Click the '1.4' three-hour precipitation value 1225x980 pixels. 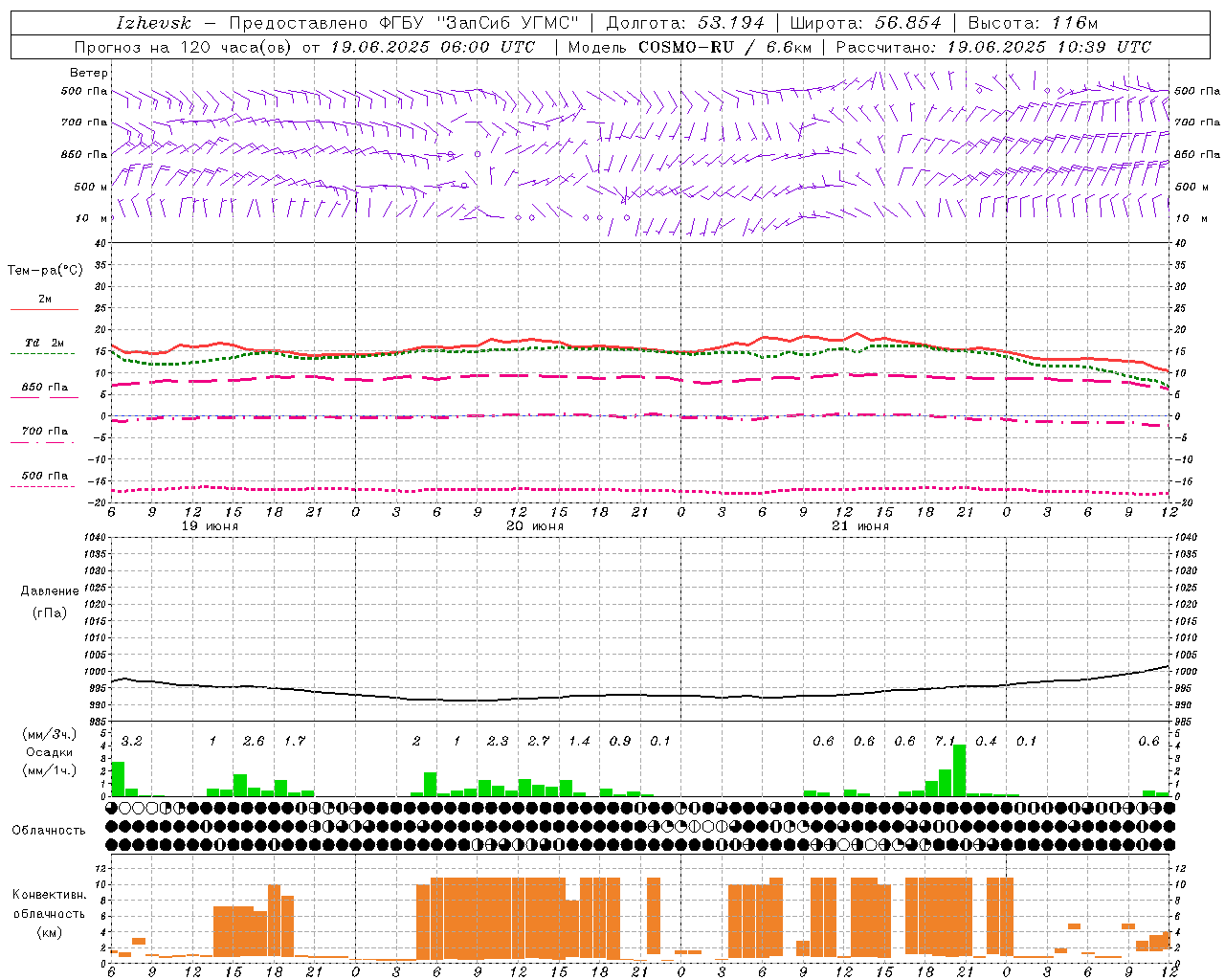[579, 741]
